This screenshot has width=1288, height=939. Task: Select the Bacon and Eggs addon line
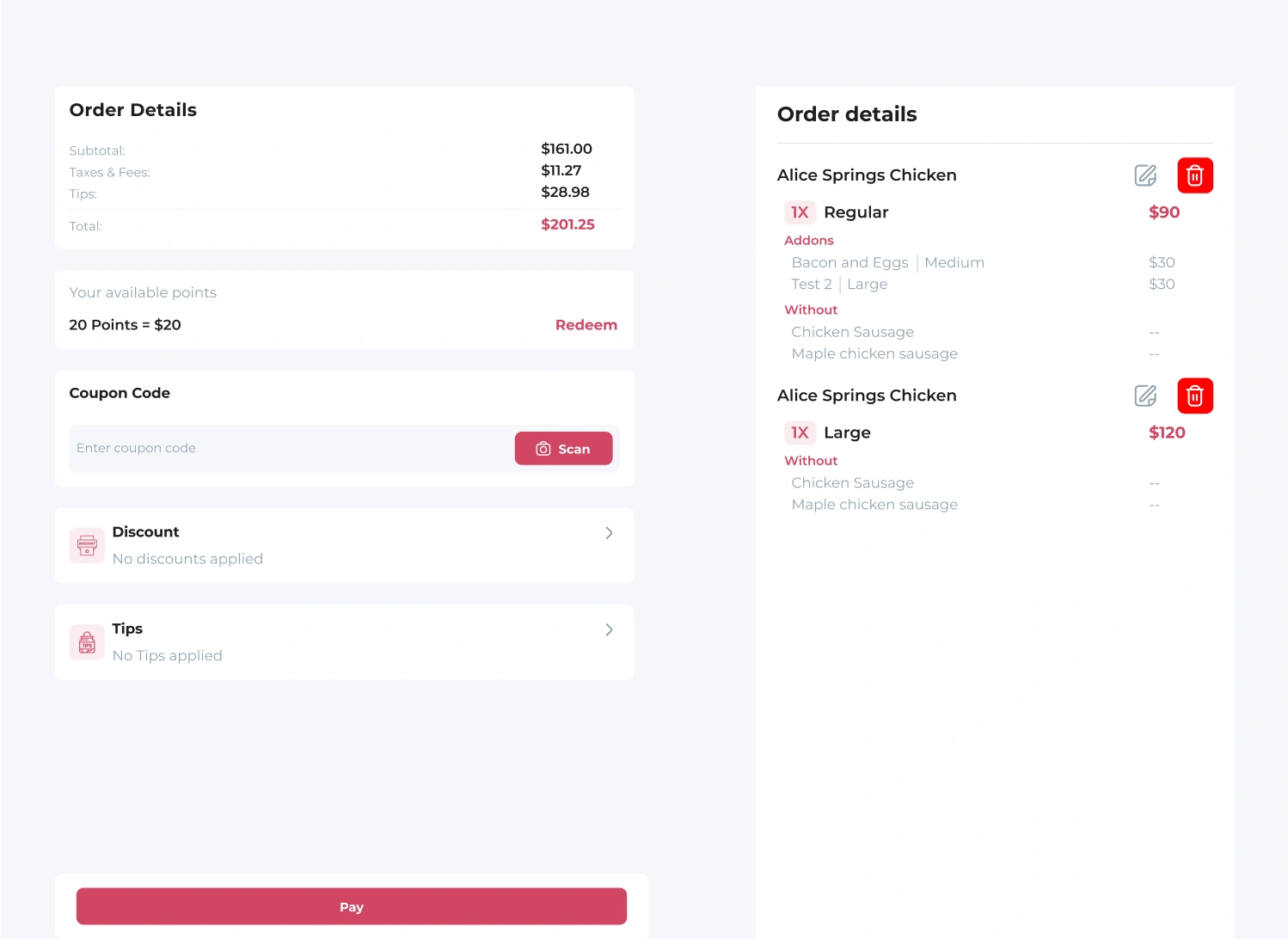[887, 262]
